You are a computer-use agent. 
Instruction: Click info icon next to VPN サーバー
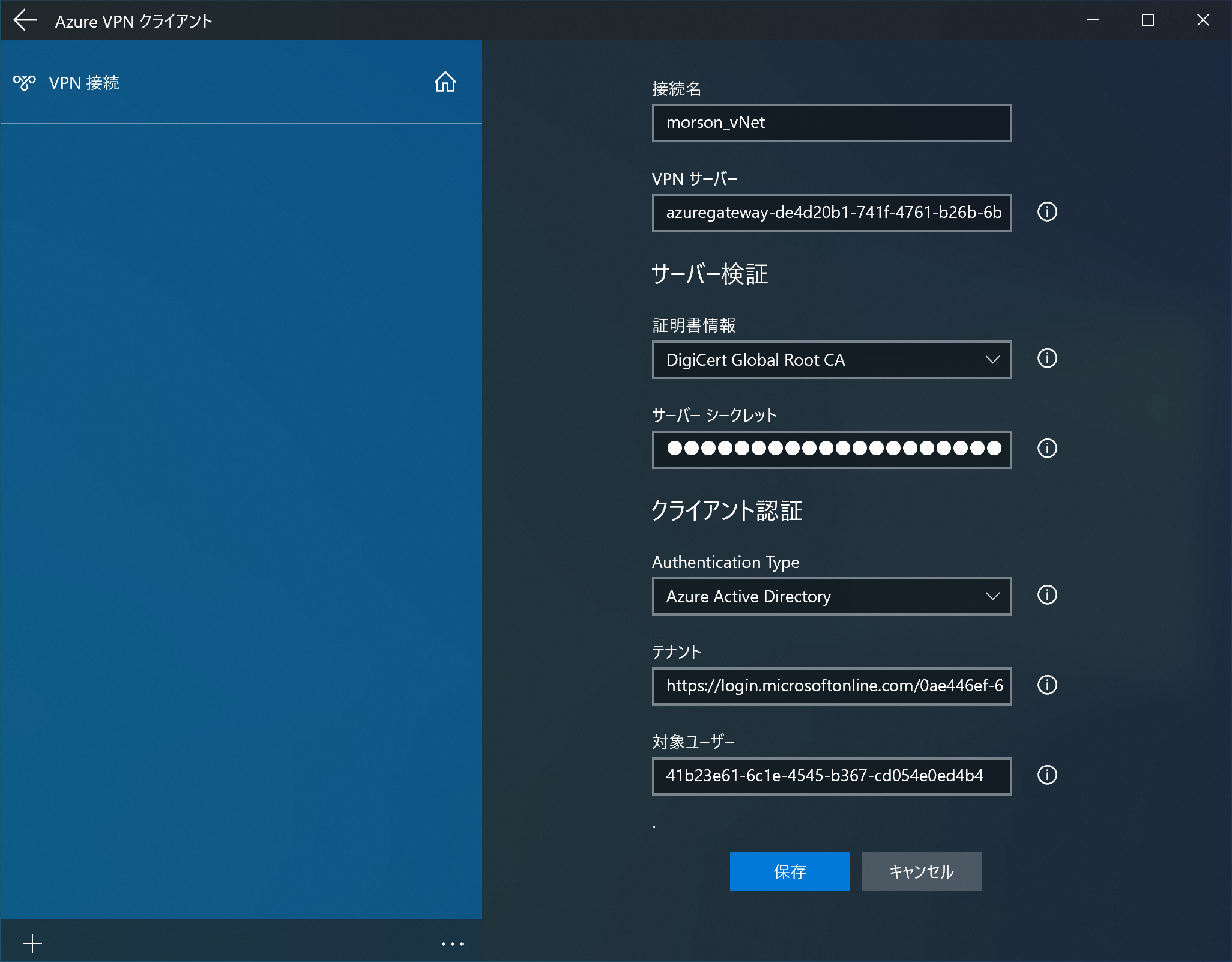pyautogui.click(x=1047, y=212)
